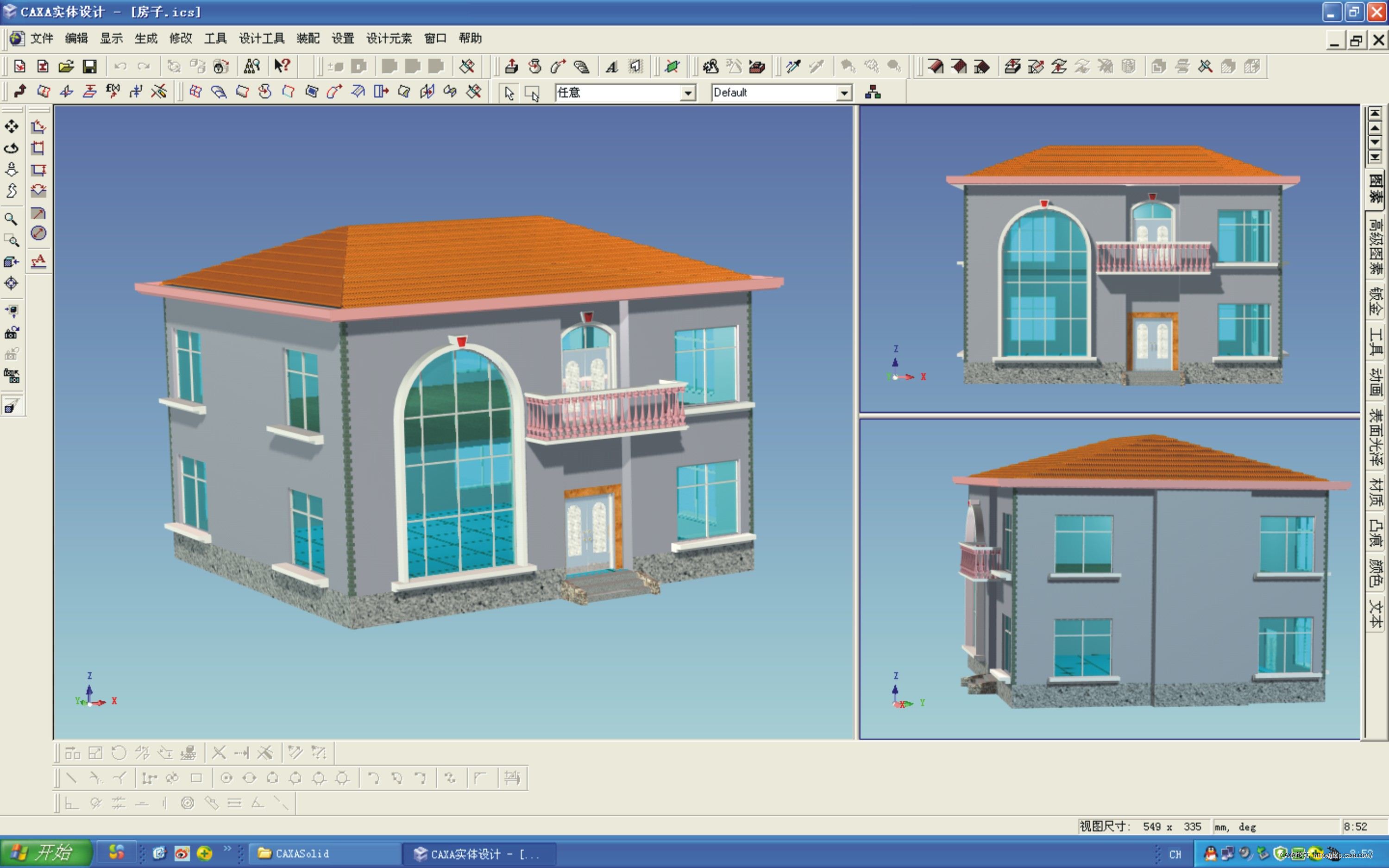Open the 文件 menu
Screen dimensions: 1389x868
(x=41, y=38)
